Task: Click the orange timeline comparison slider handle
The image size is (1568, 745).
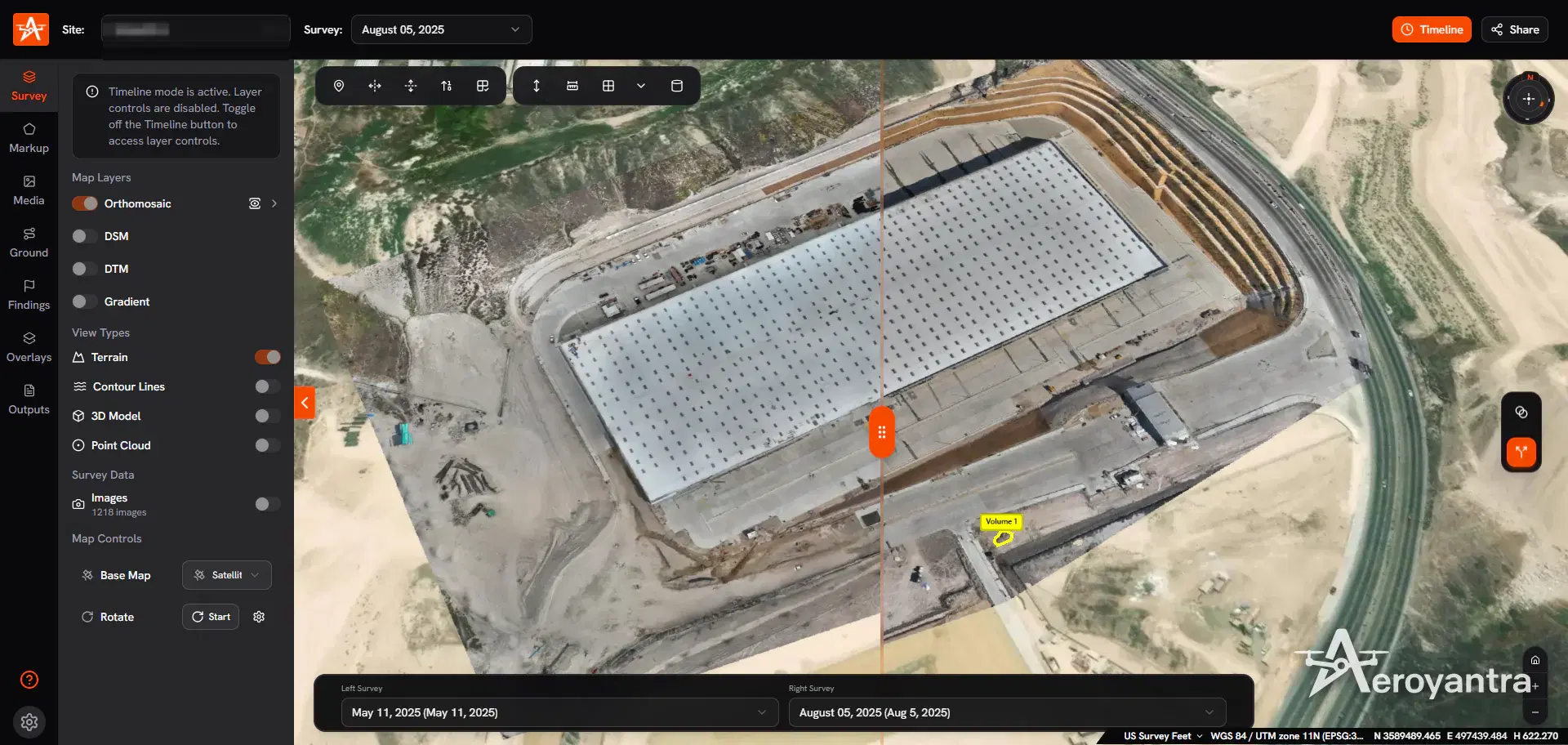Action: click(x=882, y=432)
